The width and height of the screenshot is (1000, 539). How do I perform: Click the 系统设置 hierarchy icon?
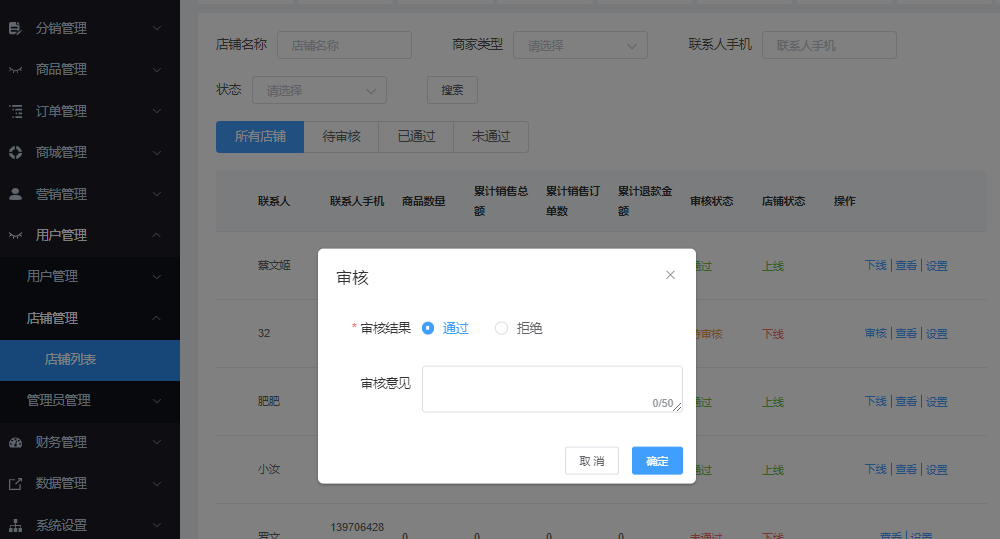pyautogui.click(x=15, y=525)
